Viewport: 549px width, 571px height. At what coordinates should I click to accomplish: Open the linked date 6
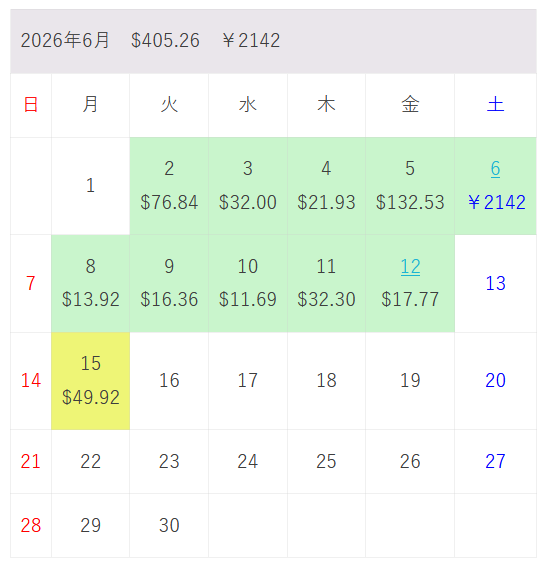(x=495, y=169)
